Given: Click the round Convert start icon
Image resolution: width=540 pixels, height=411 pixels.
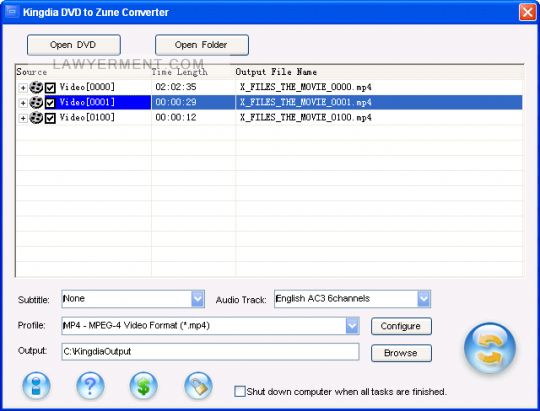Looking at the screenshot, I should pos(490,348).
